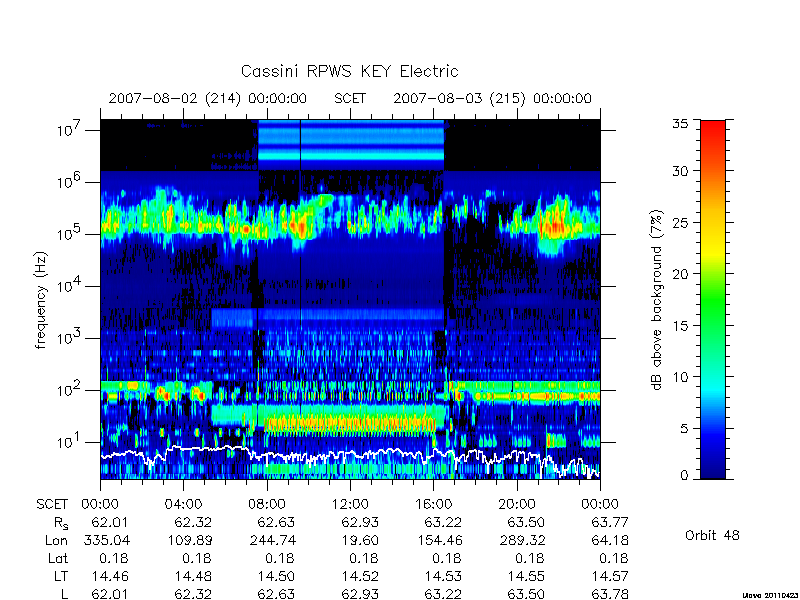
Task: Click the 04:00 time tick label
Action: coord(183,504)
